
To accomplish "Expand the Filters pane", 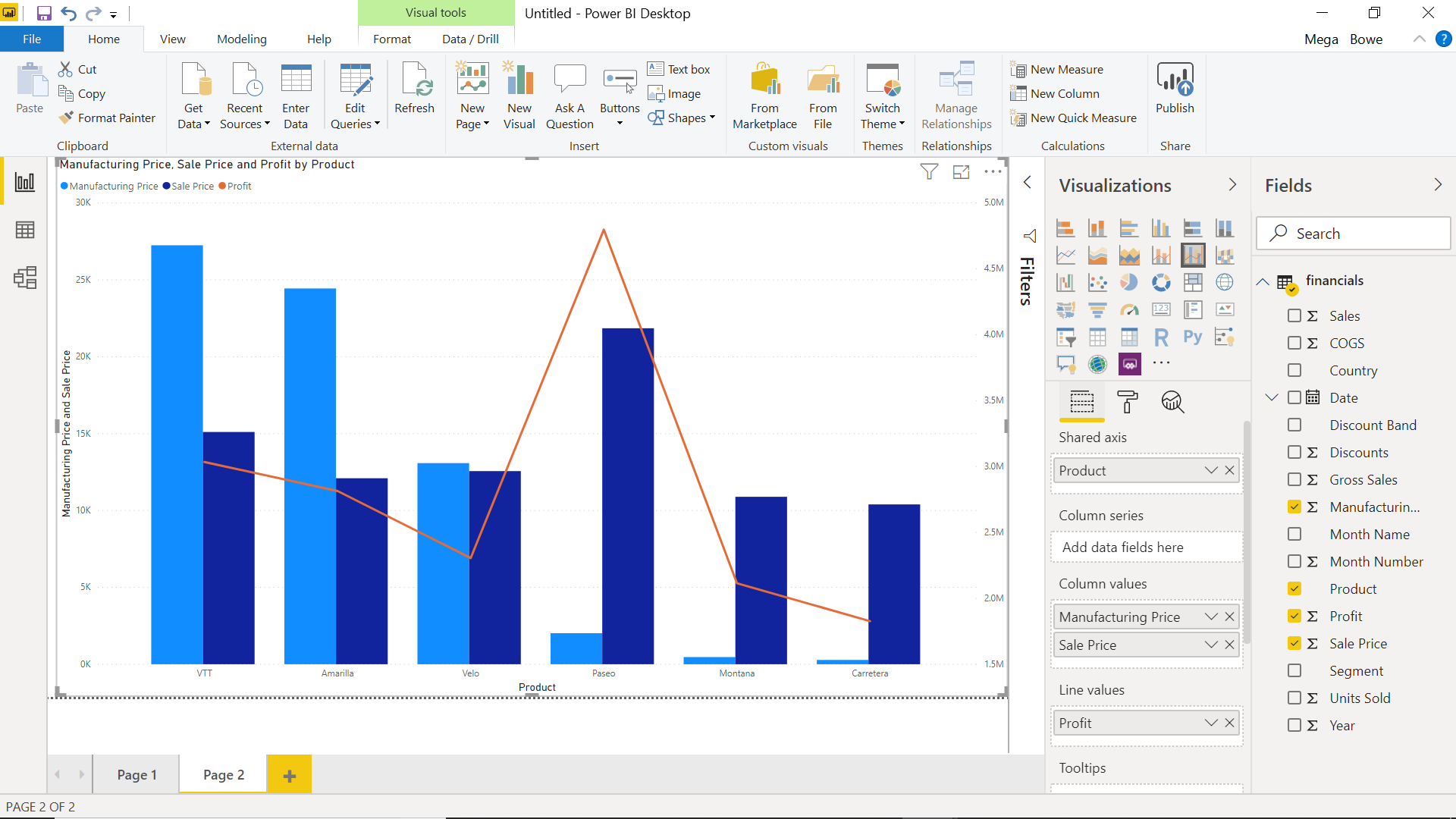I will (x=1028, y=183).
